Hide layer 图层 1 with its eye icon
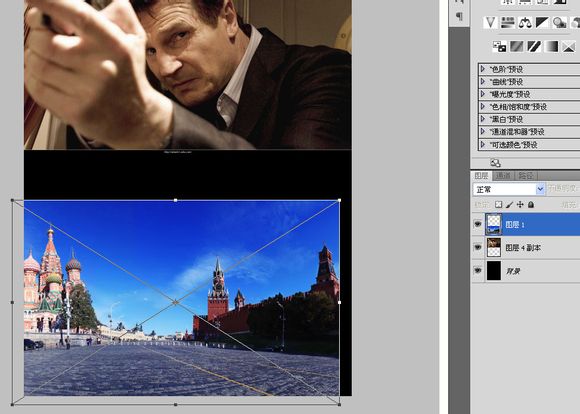Image resolution: width=580 pixels, height=414 pixels. click(478, 224)
